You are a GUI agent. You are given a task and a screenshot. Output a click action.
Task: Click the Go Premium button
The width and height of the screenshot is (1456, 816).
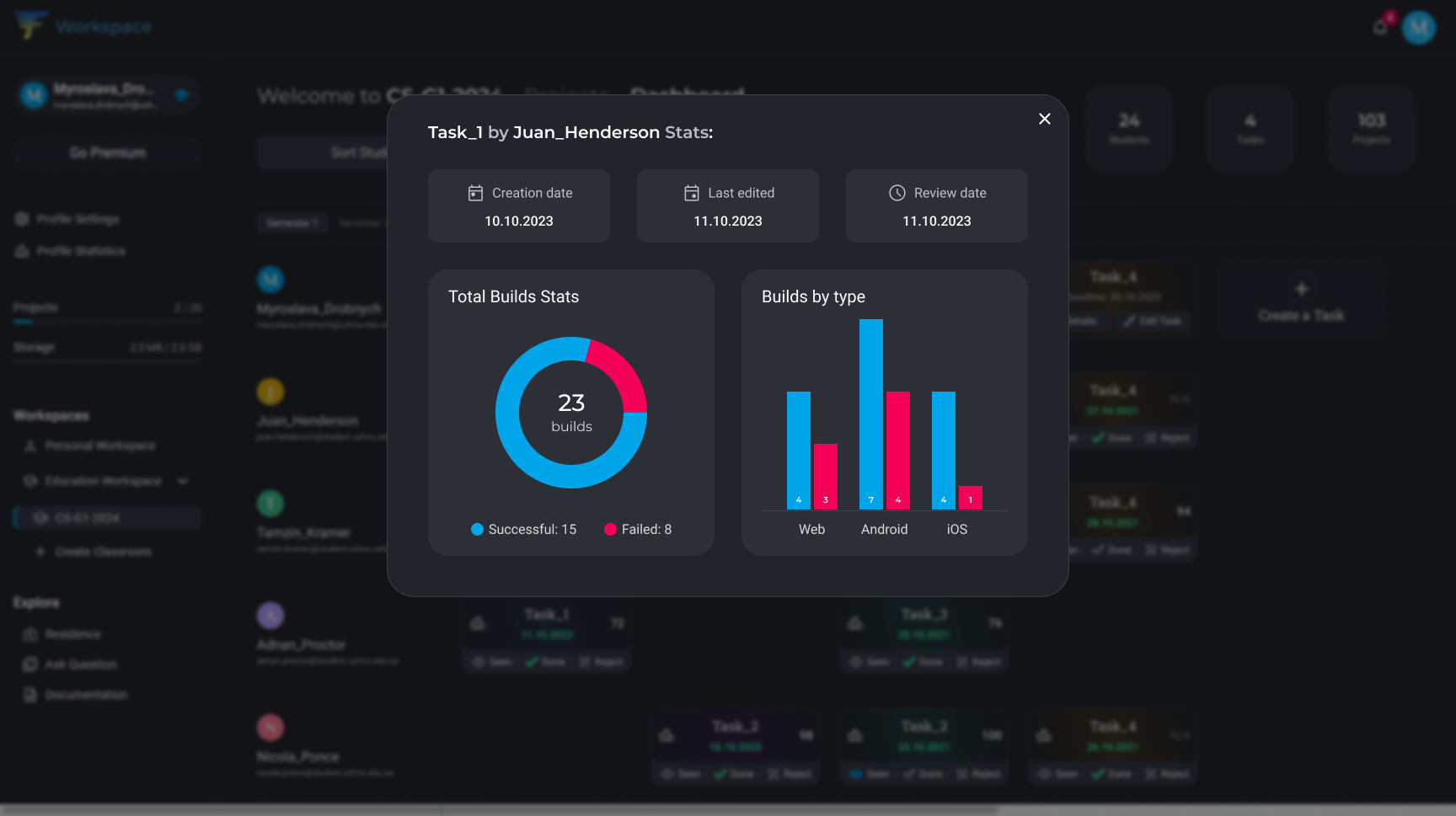coord(107,152)
